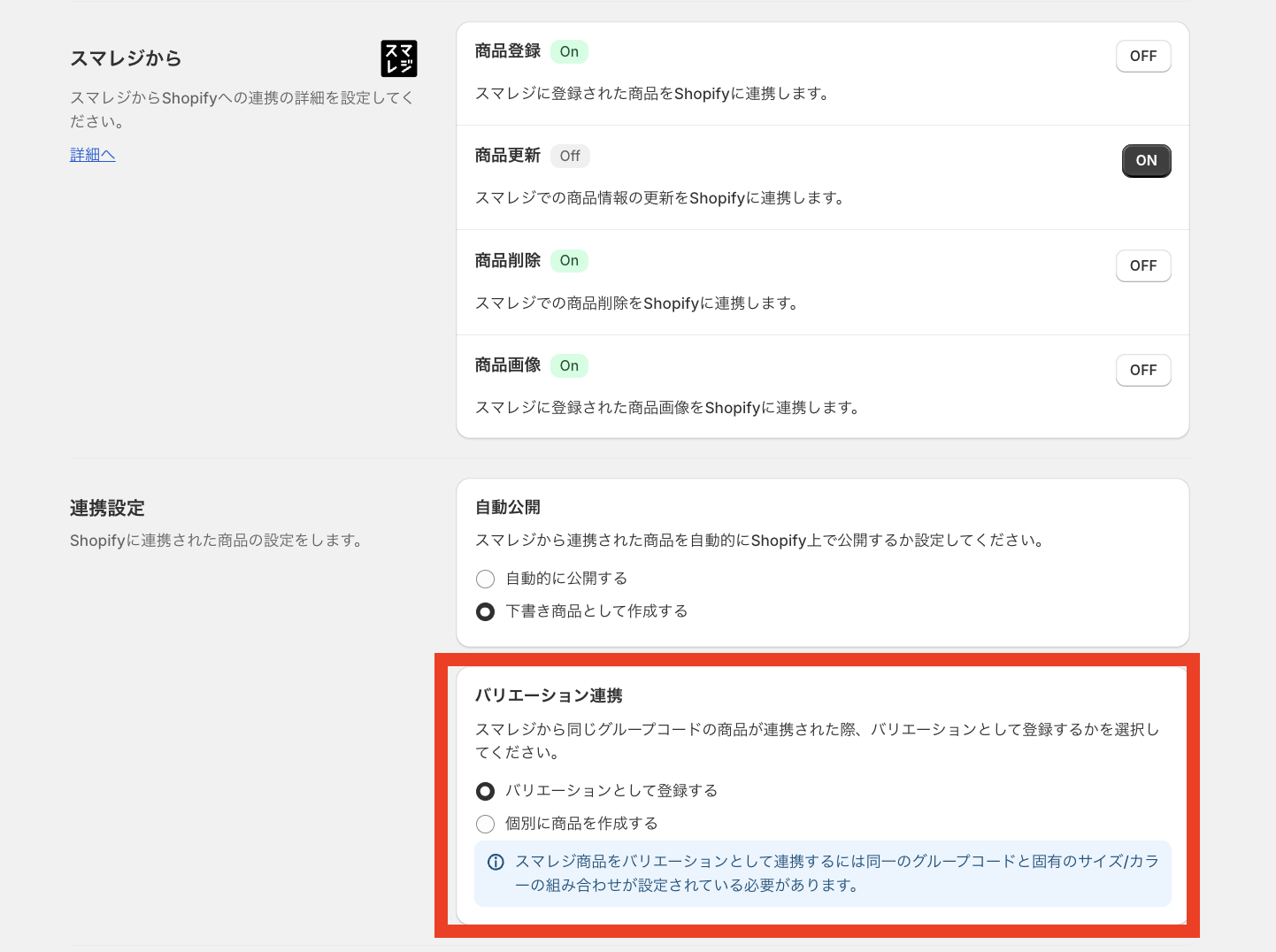Click the スマレジから section heading

pos(126,58)
